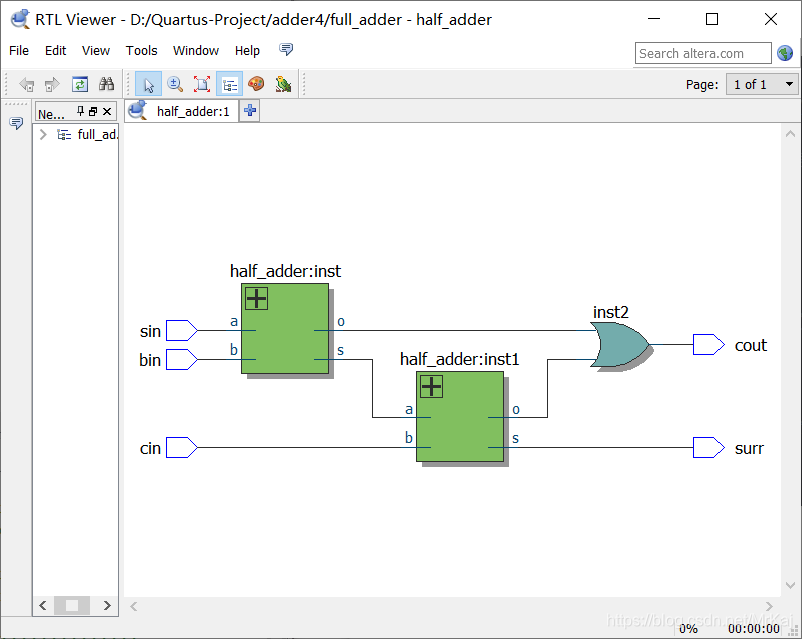
Task: Open the Tools menu
Action: [142, 51]
